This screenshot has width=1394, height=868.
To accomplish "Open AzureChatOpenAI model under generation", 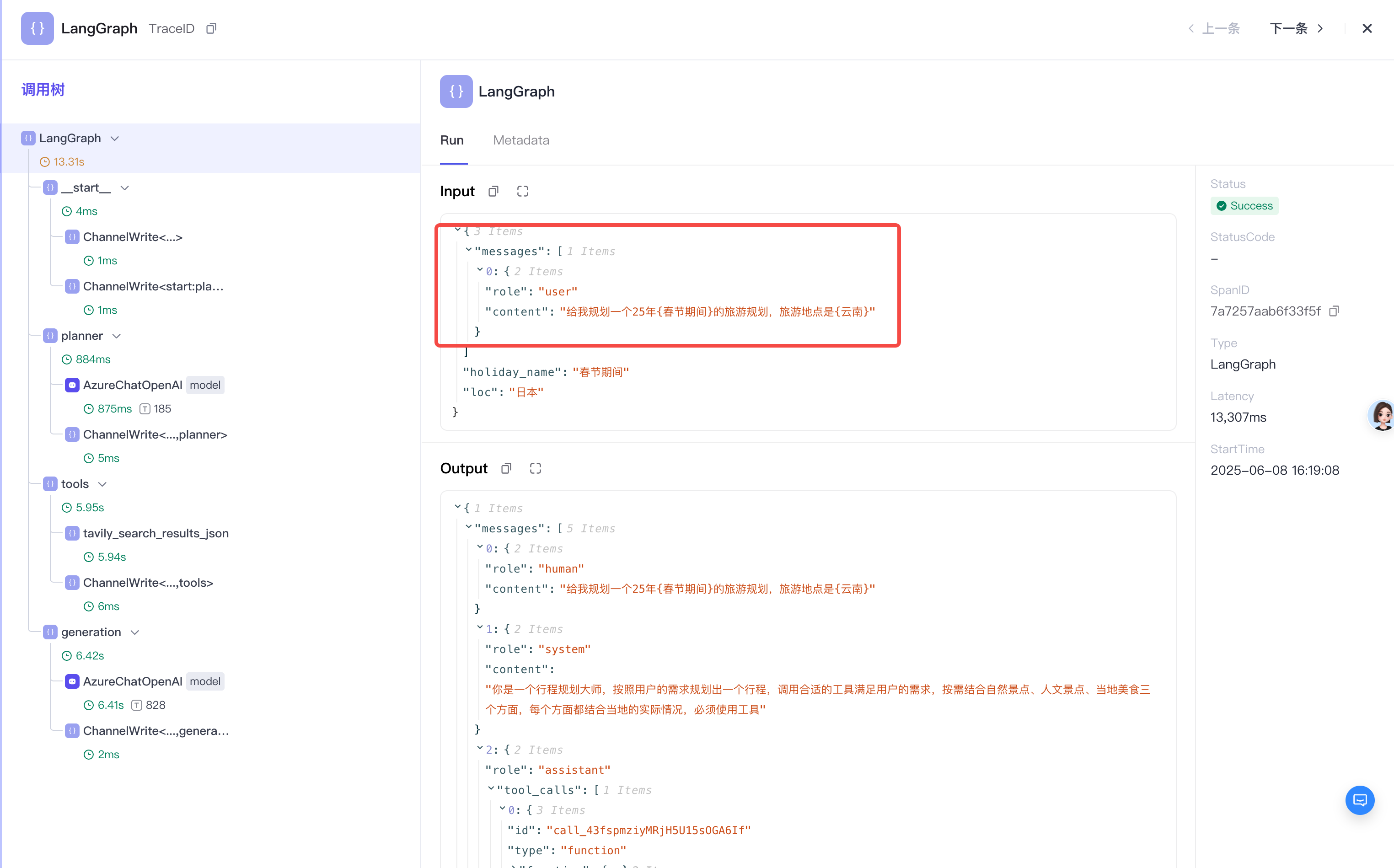I will coord(133,681).
